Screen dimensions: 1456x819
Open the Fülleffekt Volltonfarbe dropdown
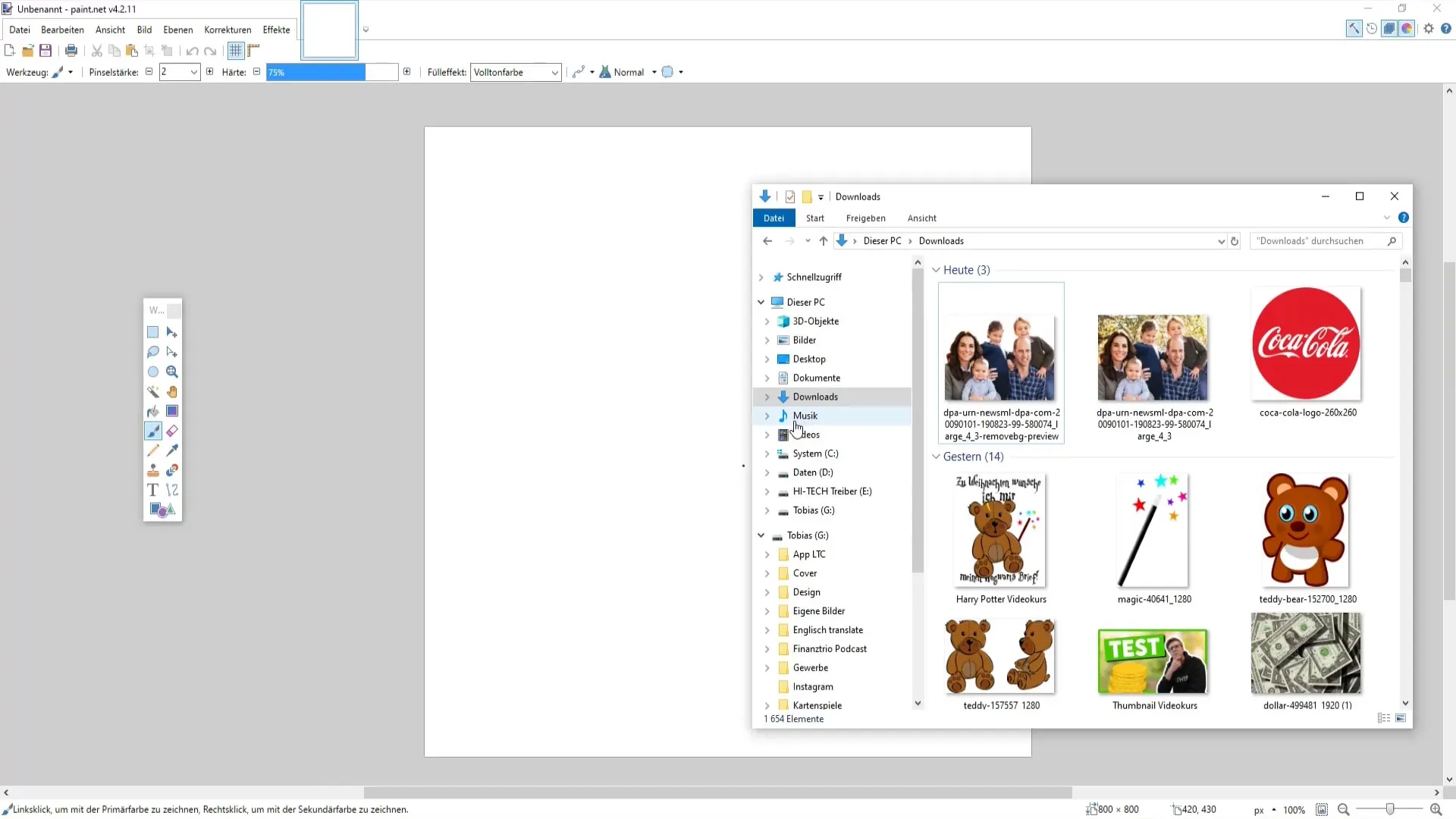click(516, 72)
